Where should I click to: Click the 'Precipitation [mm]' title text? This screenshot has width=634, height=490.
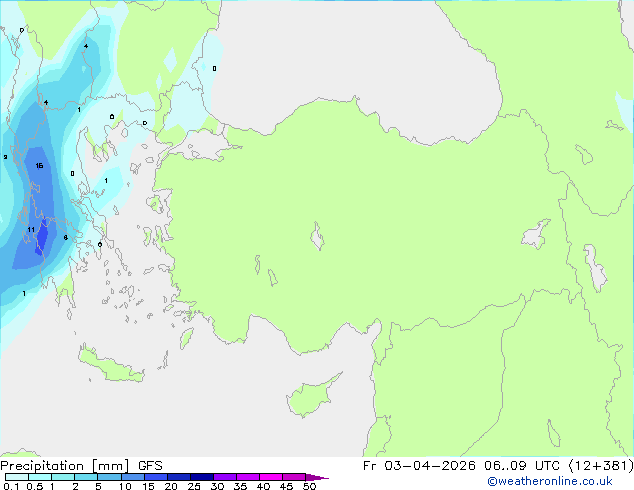coord(65,466)
